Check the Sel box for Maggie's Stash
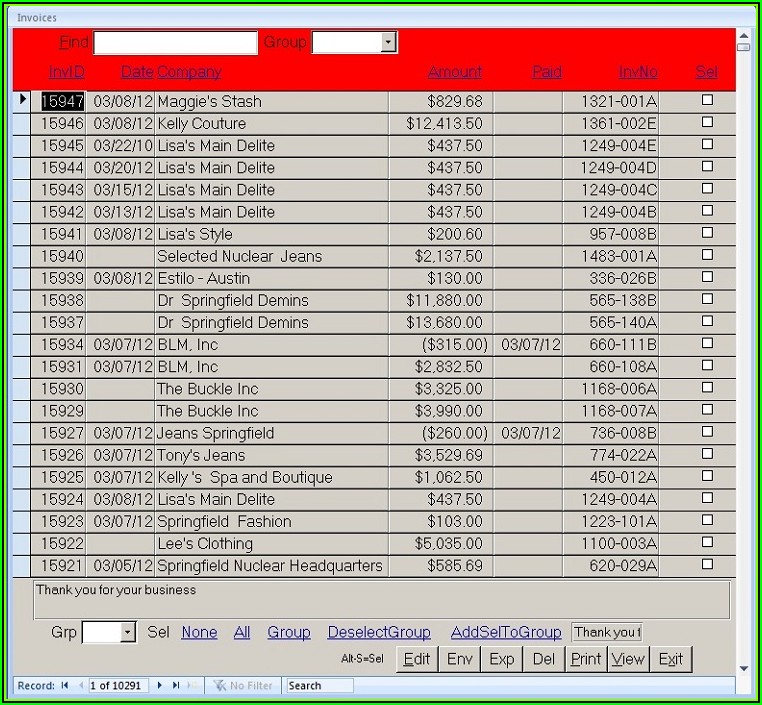The image size is (762, 705). pos(707,100)
